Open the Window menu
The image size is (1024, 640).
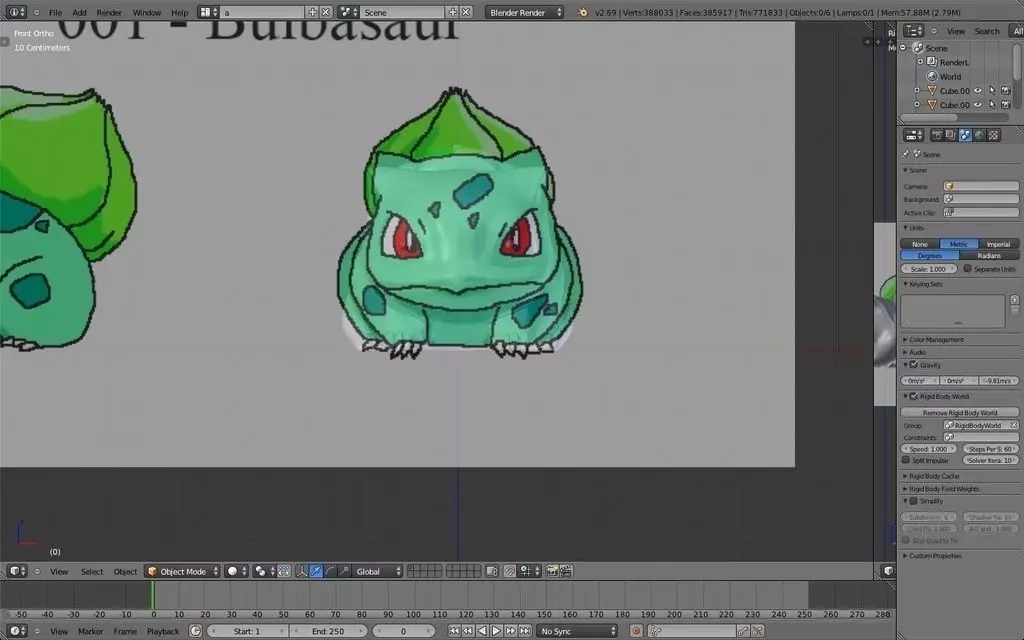(x=147, y=12)
